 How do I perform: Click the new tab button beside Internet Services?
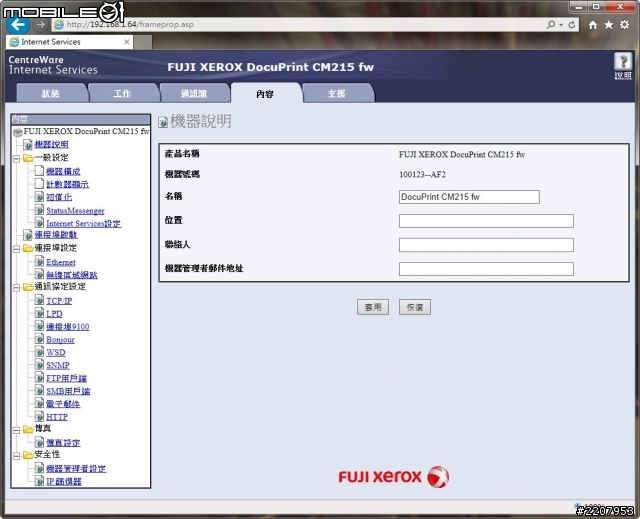pos(143,42)
